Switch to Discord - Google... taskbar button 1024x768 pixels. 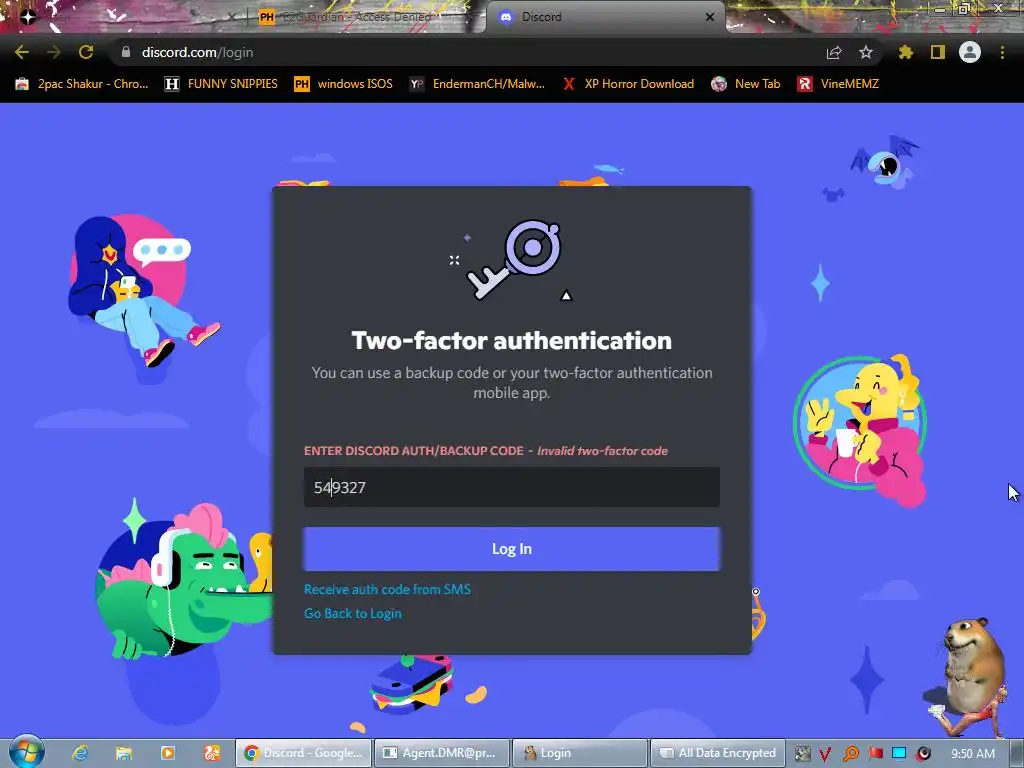pos(303,753)
